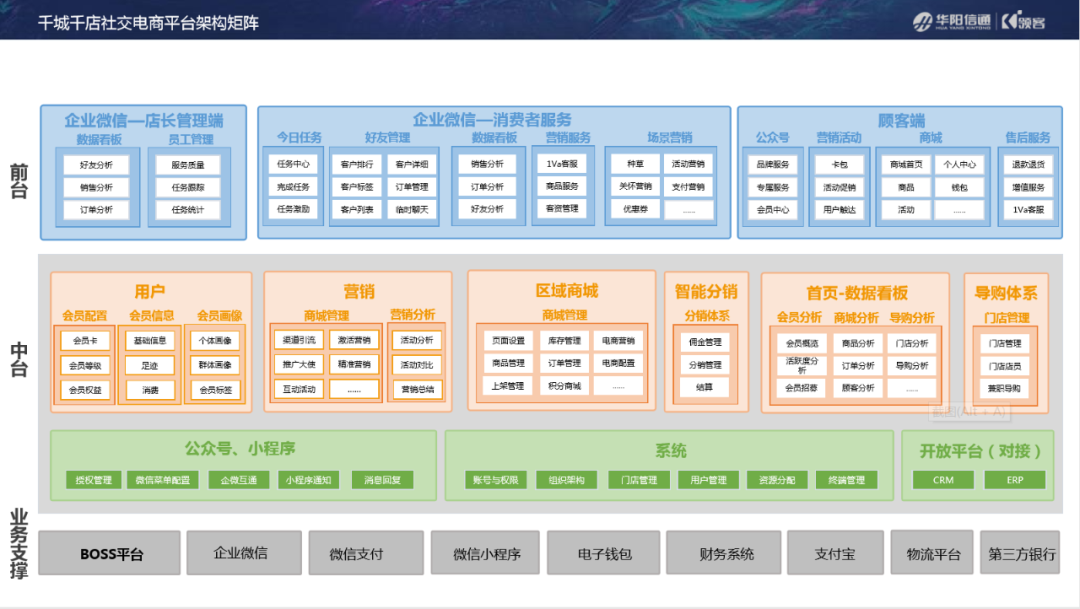Select the 会员权益 box

tap(85, 390)
